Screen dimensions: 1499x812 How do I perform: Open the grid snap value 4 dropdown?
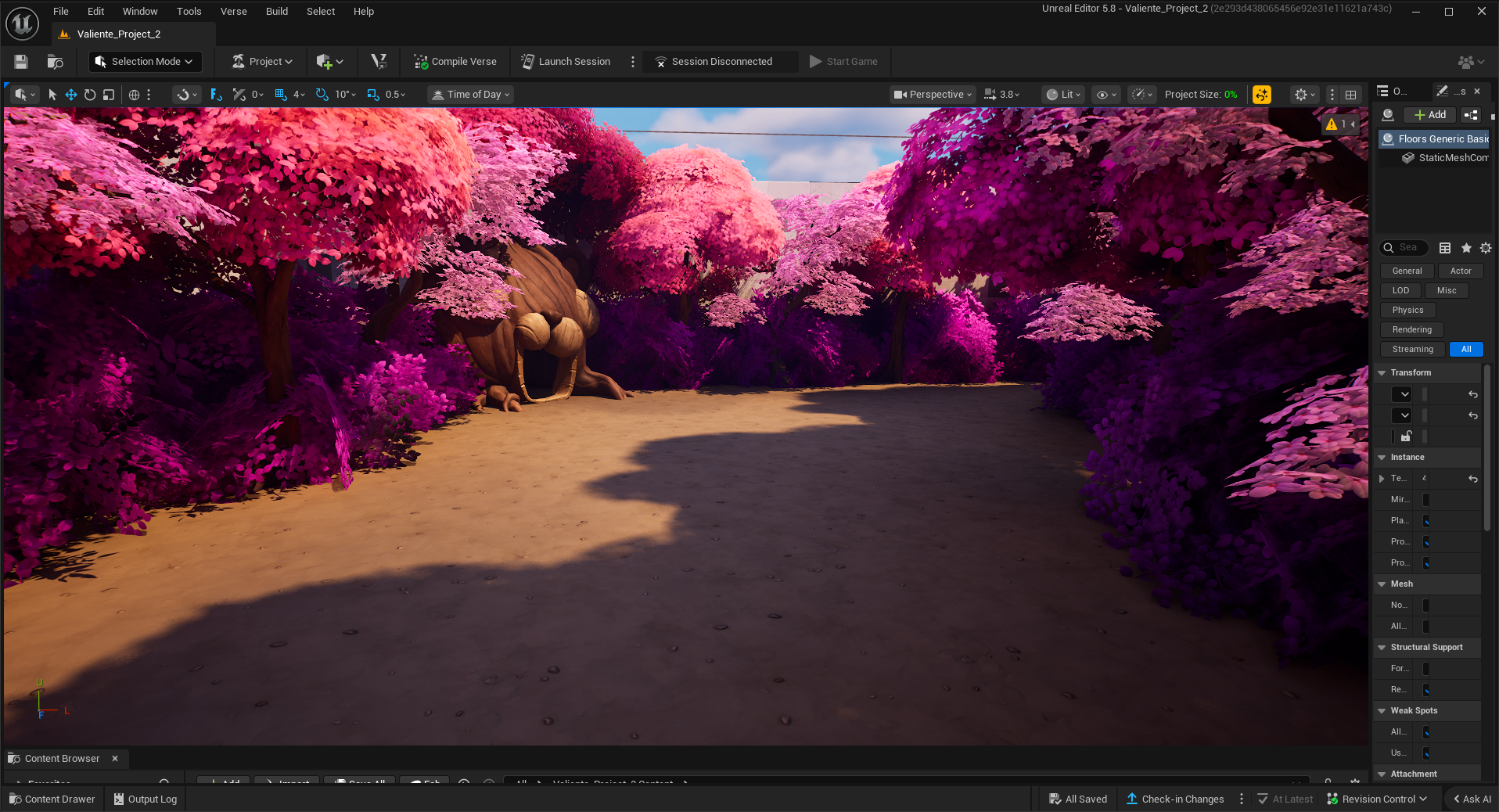point(299,95)
